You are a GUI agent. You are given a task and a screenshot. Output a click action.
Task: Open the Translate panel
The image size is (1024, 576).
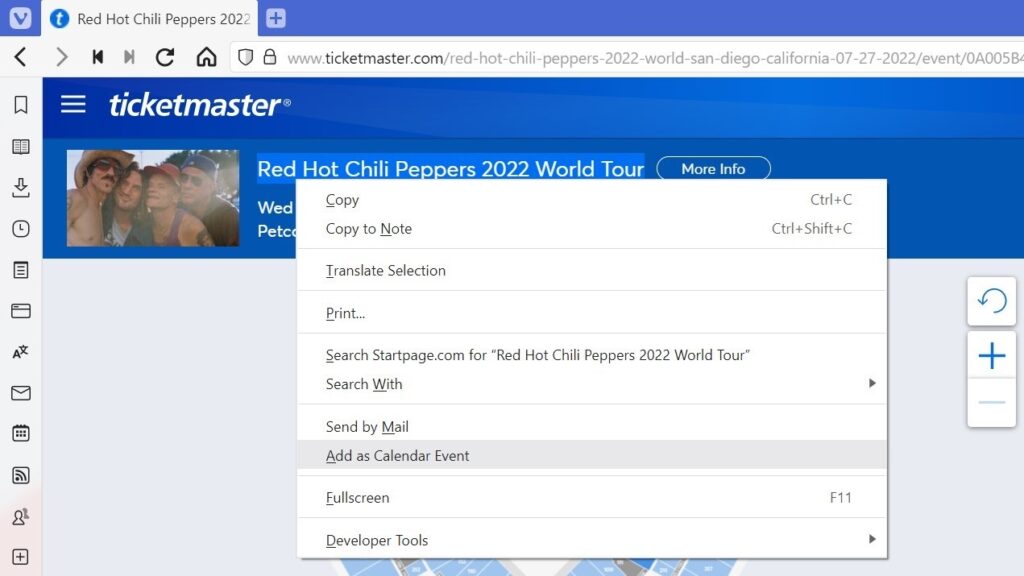pos(21,352)
